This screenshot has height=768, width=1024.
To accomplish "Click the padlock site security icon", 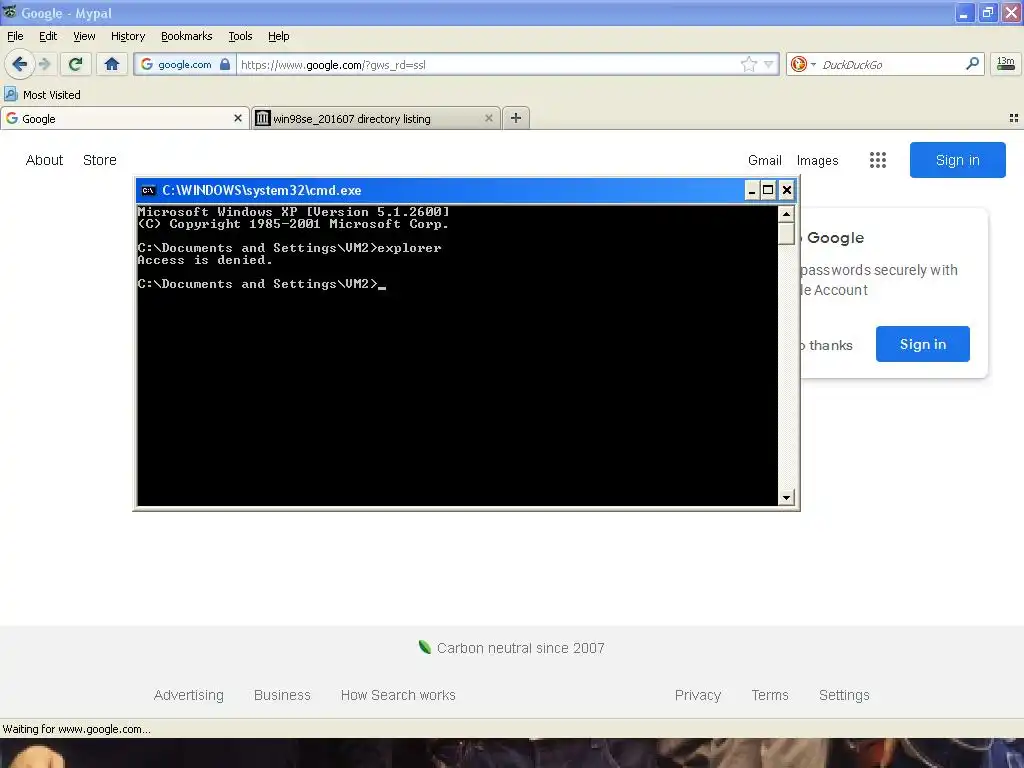I will (x=225, y=64).
